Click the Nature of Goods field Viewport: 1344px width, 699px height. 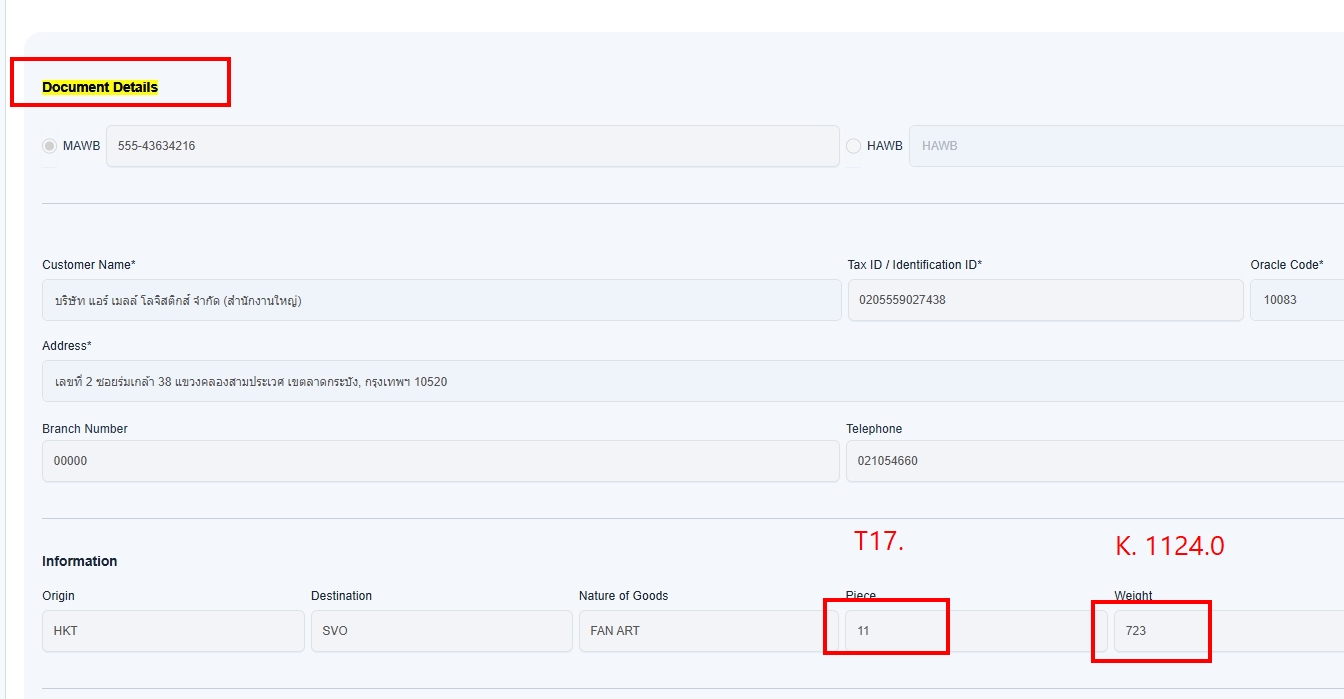709,631
